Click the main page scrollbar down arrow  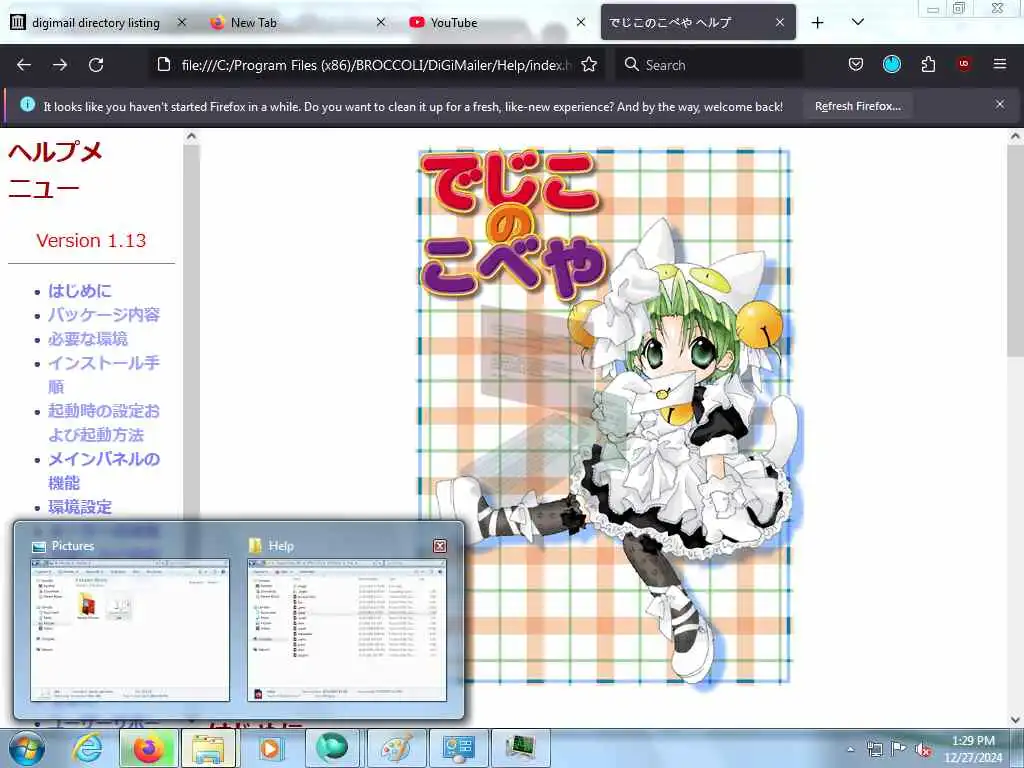pos(1015,720)
